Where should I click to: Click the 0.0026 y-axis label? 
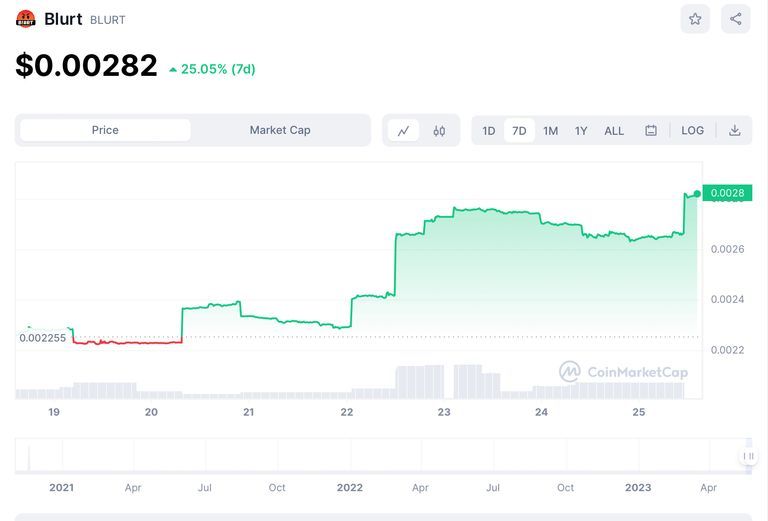click(x=727, y=249)
